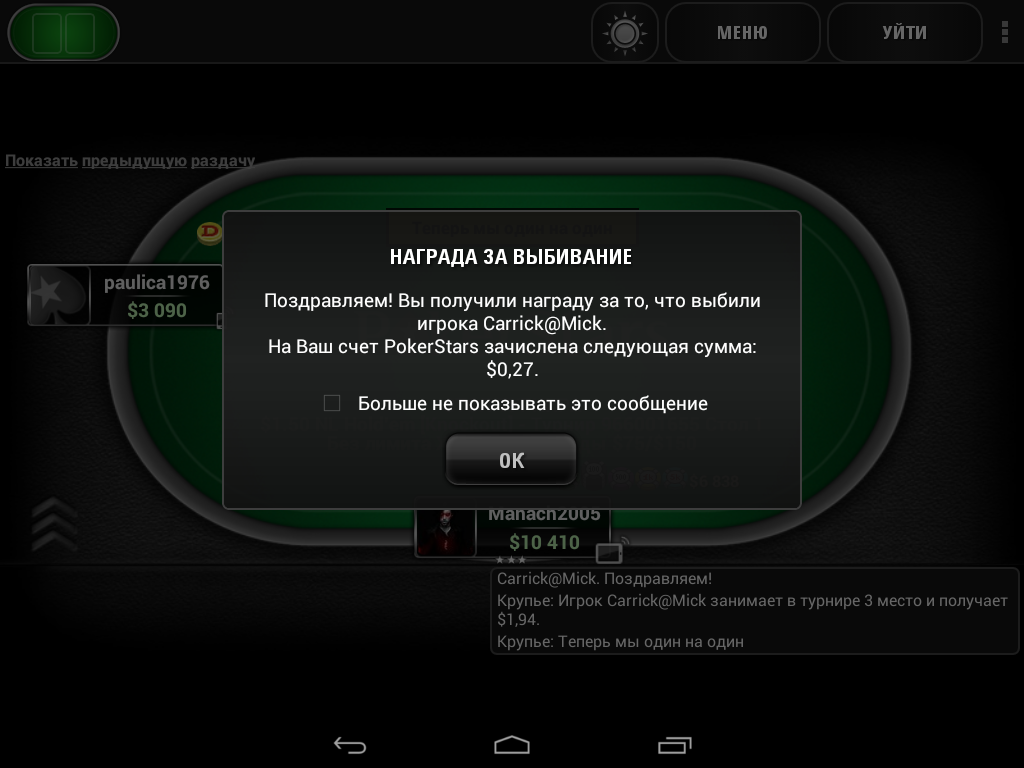Image resolution: width=1024 pixels, height=768 pixels.
Task: Tap paulica1976 star avatar
Action: (x=59, y=295)
